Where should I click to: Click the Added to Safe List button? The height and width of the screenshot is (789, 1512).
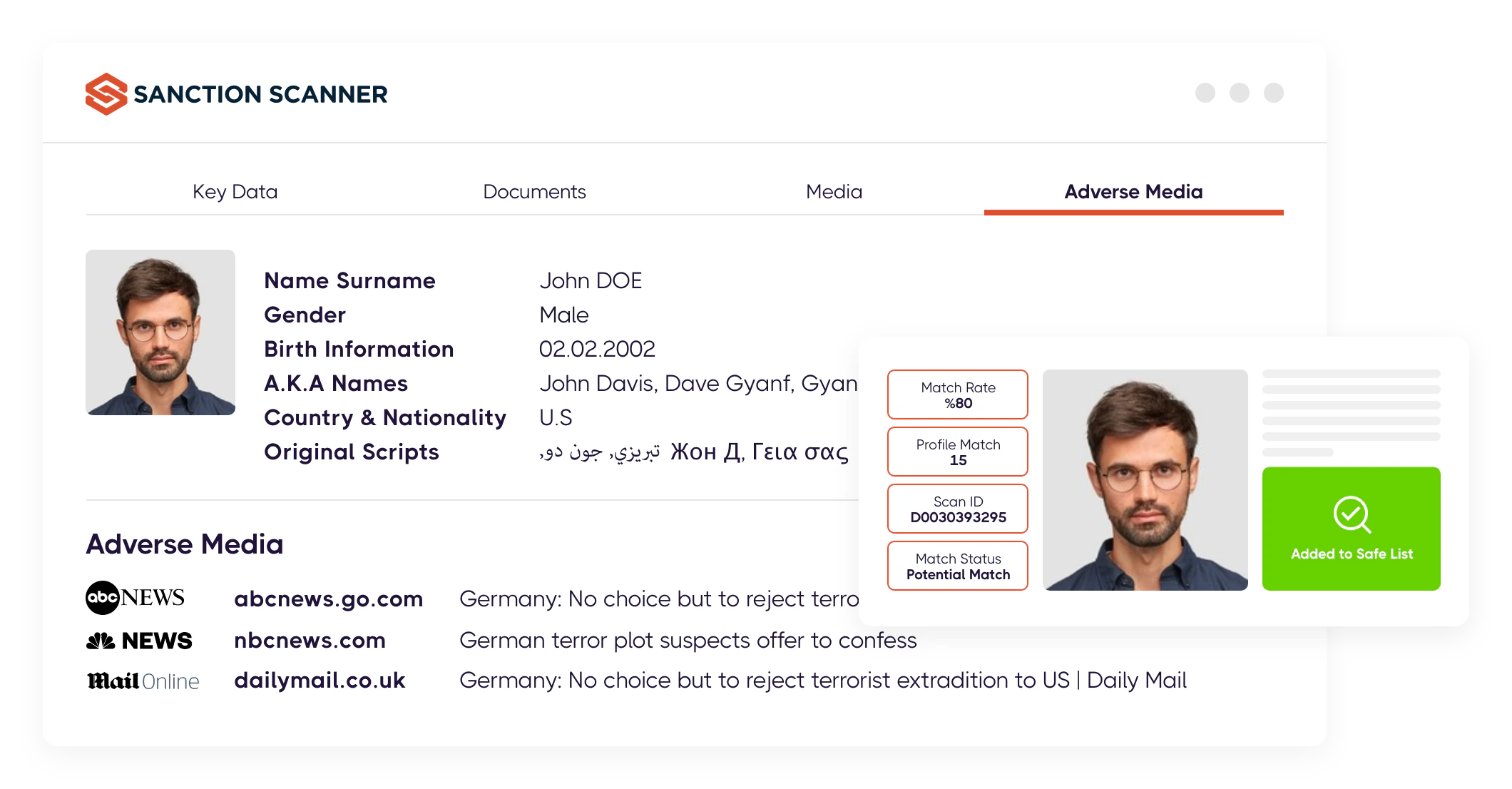point(1351,528)
